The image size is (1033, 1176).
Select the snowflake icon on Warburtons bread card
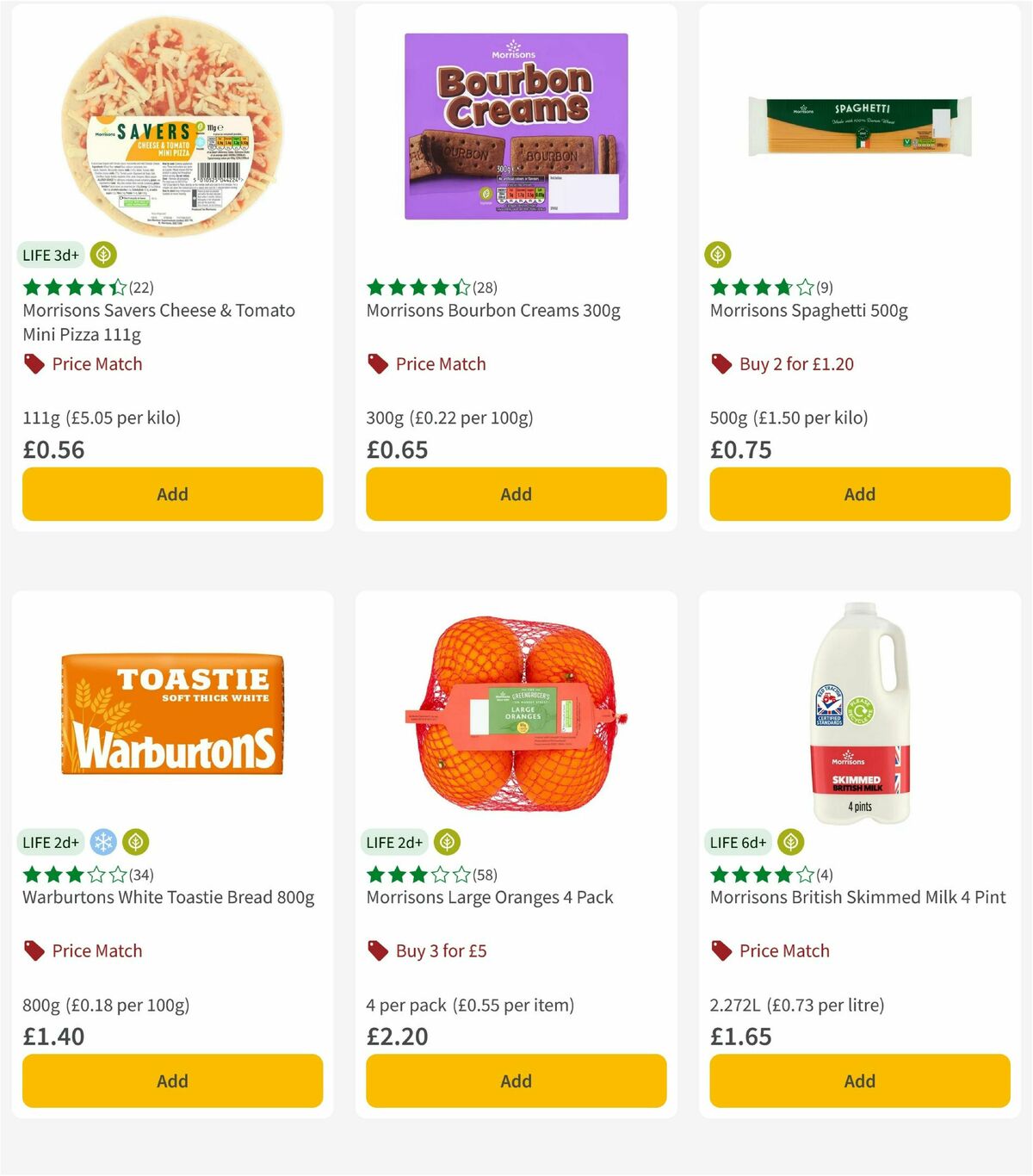pos(103,842)
